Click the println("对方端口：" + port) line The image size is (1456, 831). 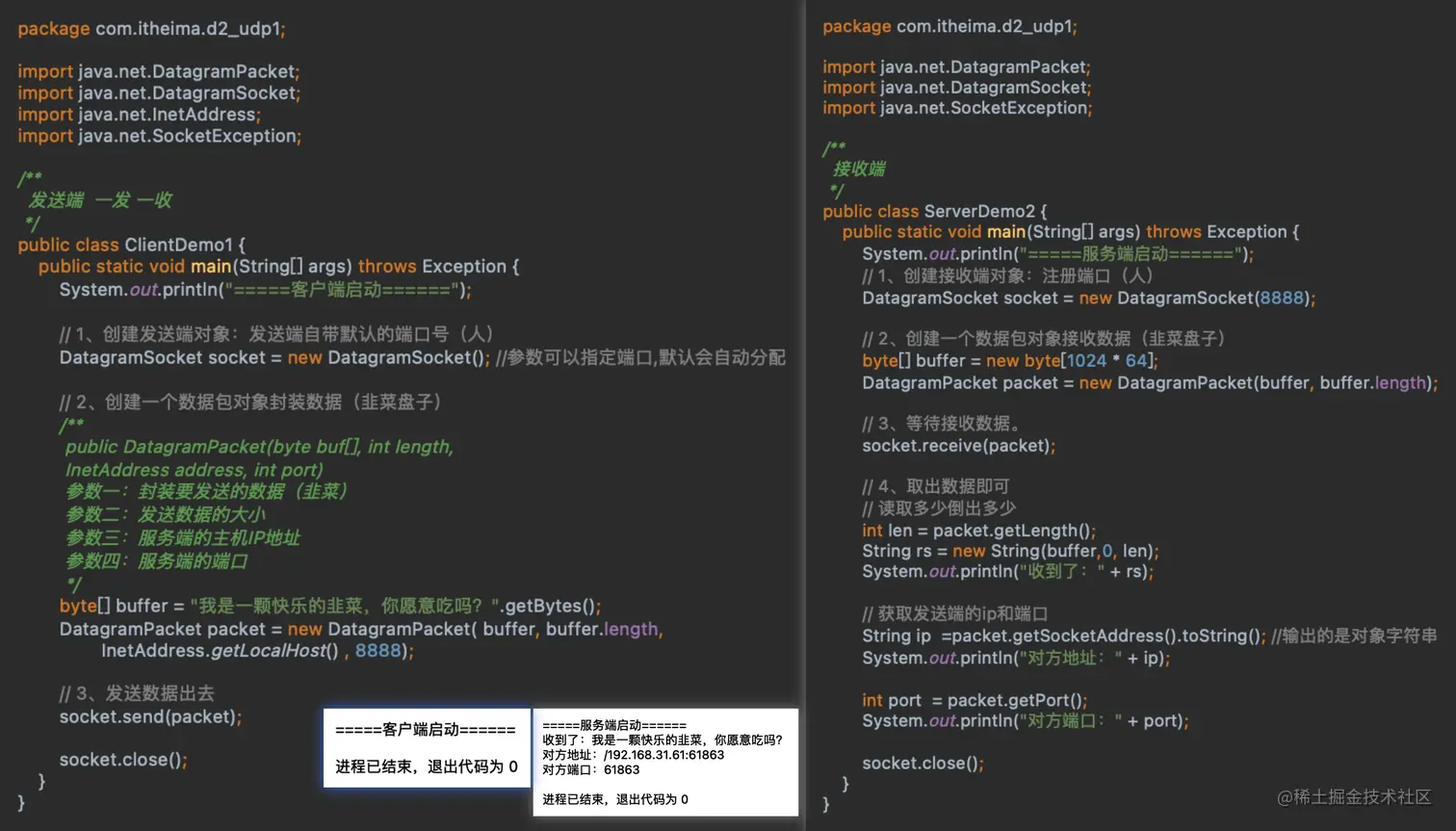click(x=1026, y=721)
